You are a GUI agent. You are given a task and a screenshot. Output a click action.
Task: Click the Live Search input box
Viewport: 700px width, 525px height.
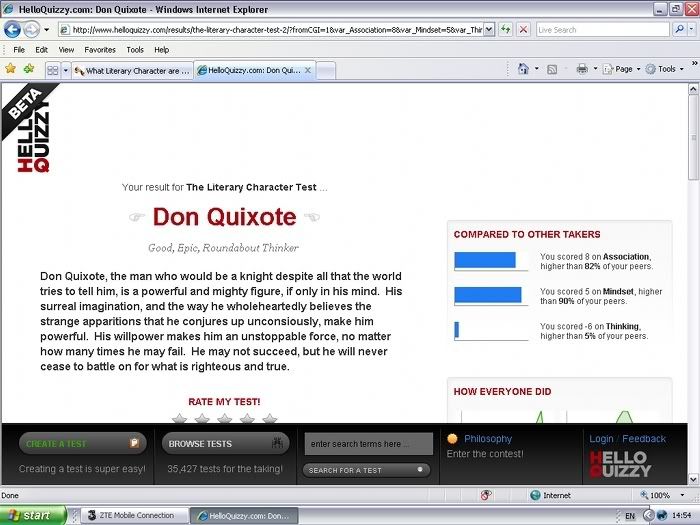coord(603,30)
